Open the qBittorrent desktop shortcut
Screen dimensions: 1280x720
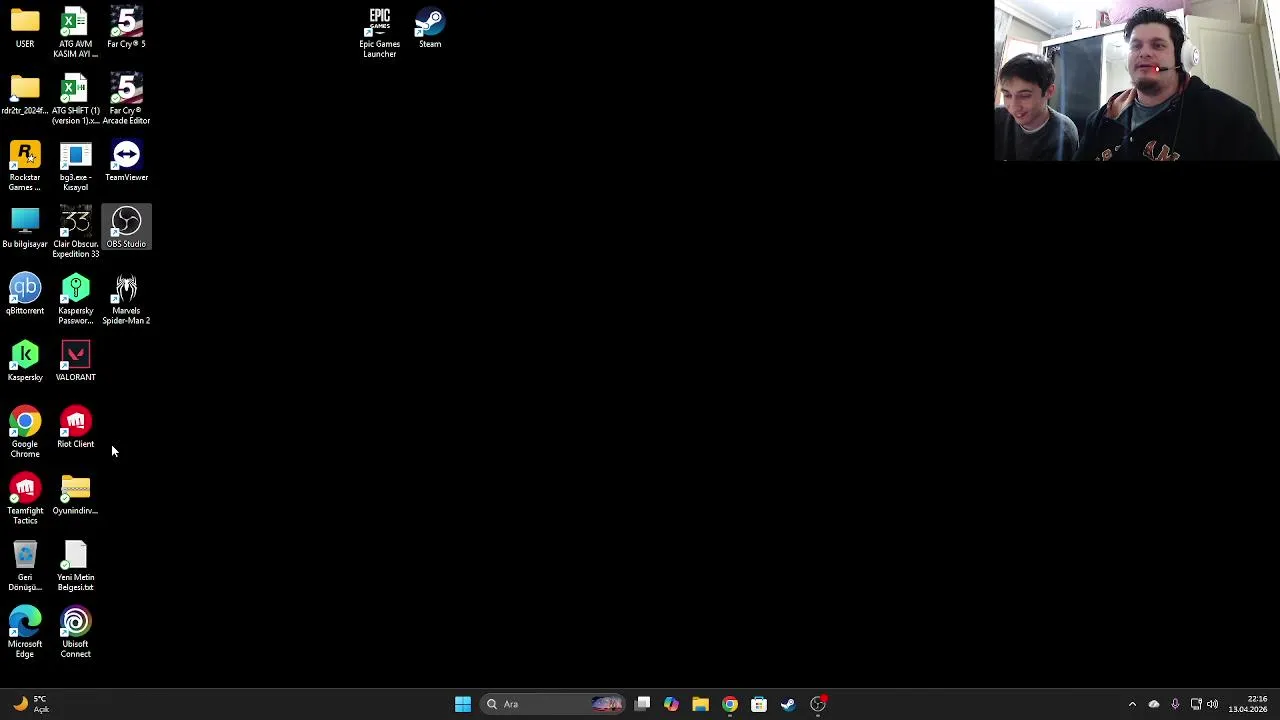(25, 295)
